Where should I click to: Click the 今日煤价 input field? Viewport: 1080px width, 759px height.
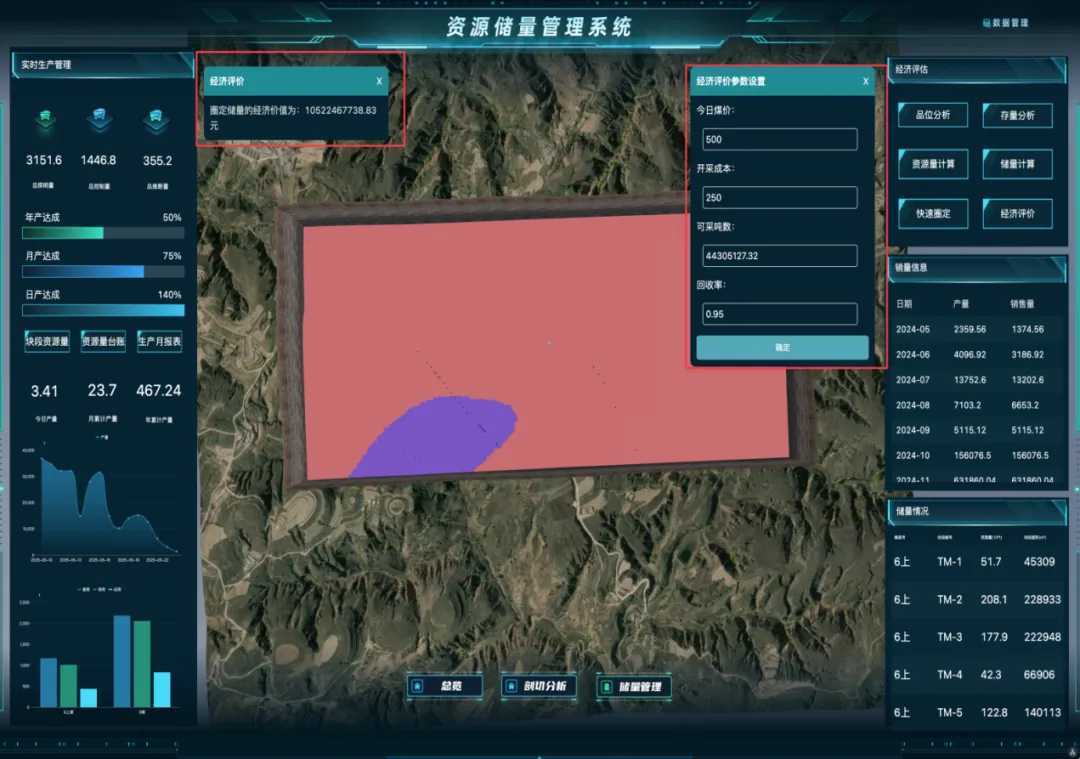click(780, 139)
